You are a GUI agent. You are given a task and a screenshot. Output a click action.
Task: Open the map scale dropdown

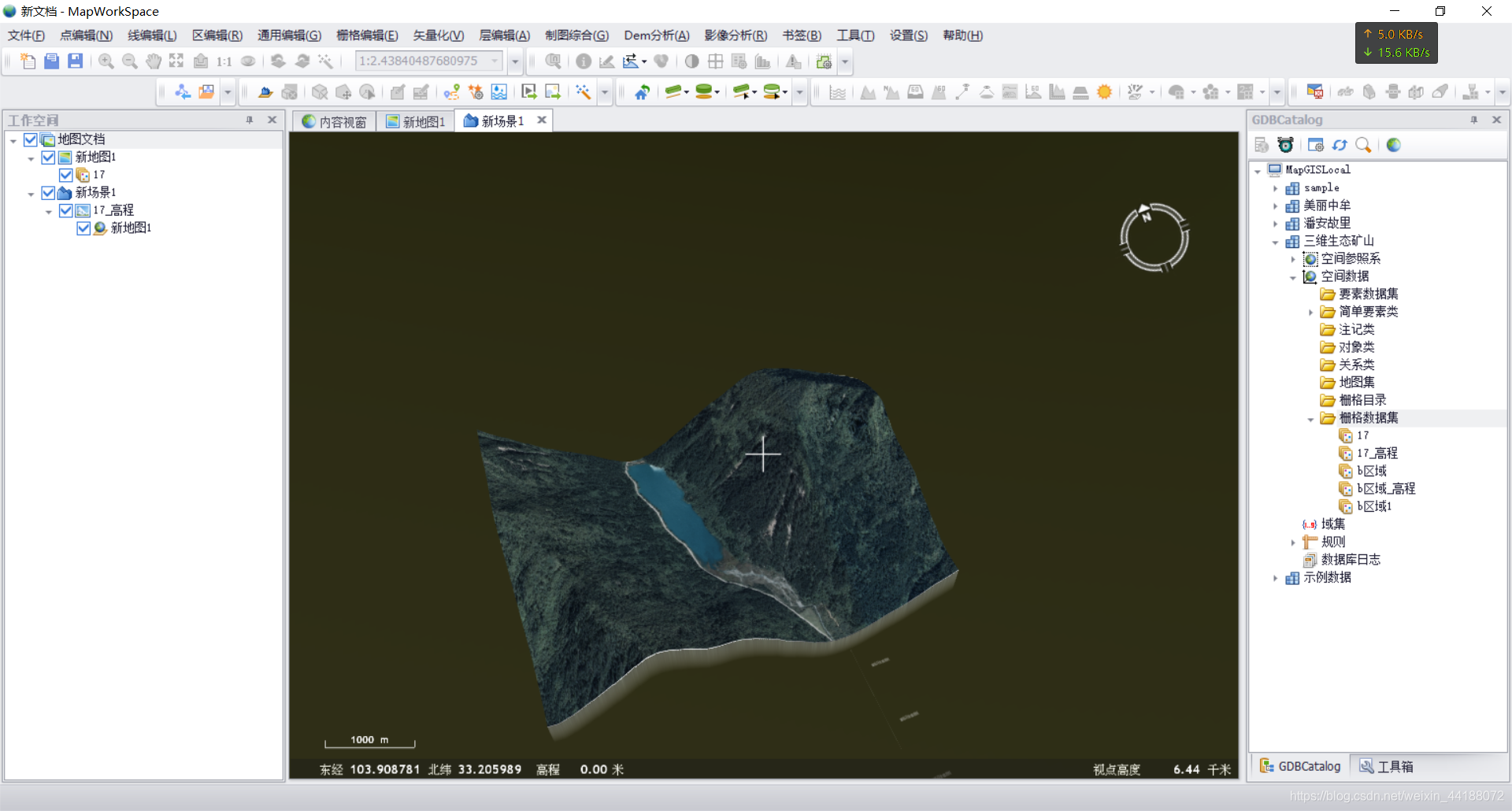click(495, 61)
